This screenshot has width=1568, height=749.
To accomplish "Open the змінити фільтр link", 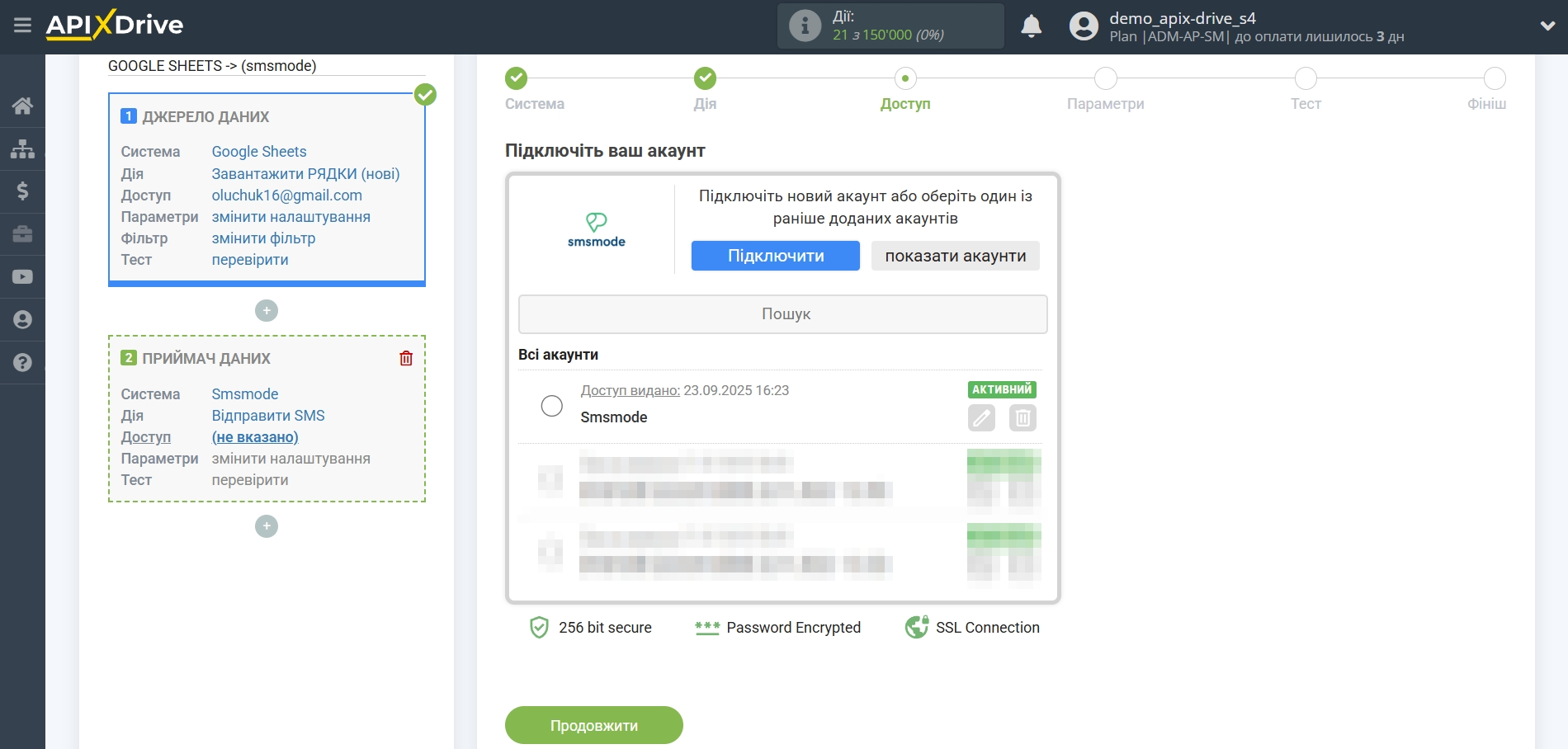I will coord(263,238).
